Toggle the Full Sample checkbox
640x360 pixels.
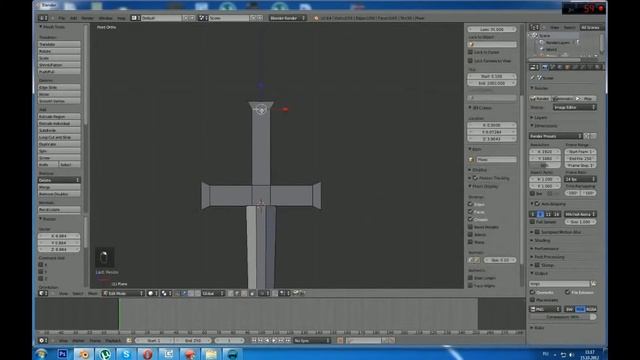(532, 222)
